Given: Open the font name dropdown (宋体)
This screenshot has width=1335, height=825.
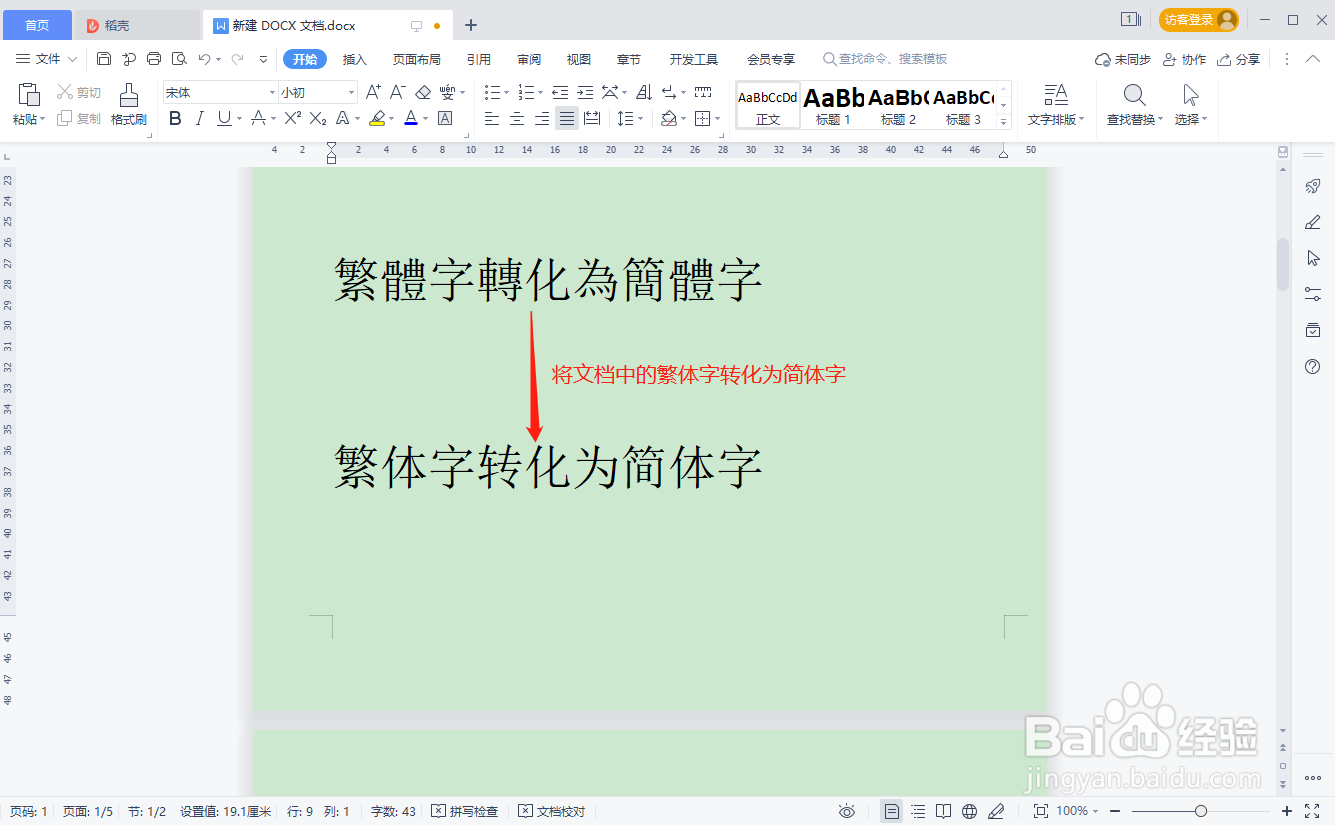Looking at the screenshot, I should tap(272, 92).
